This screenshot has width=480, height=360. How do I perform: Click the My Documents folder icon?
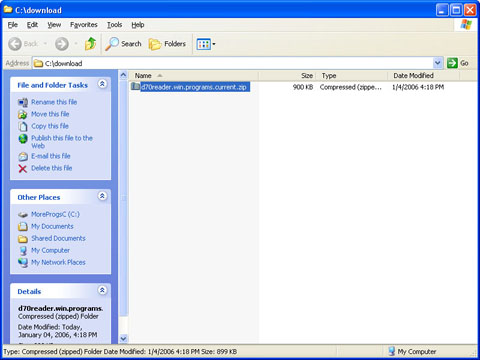(x=23, y=227)
